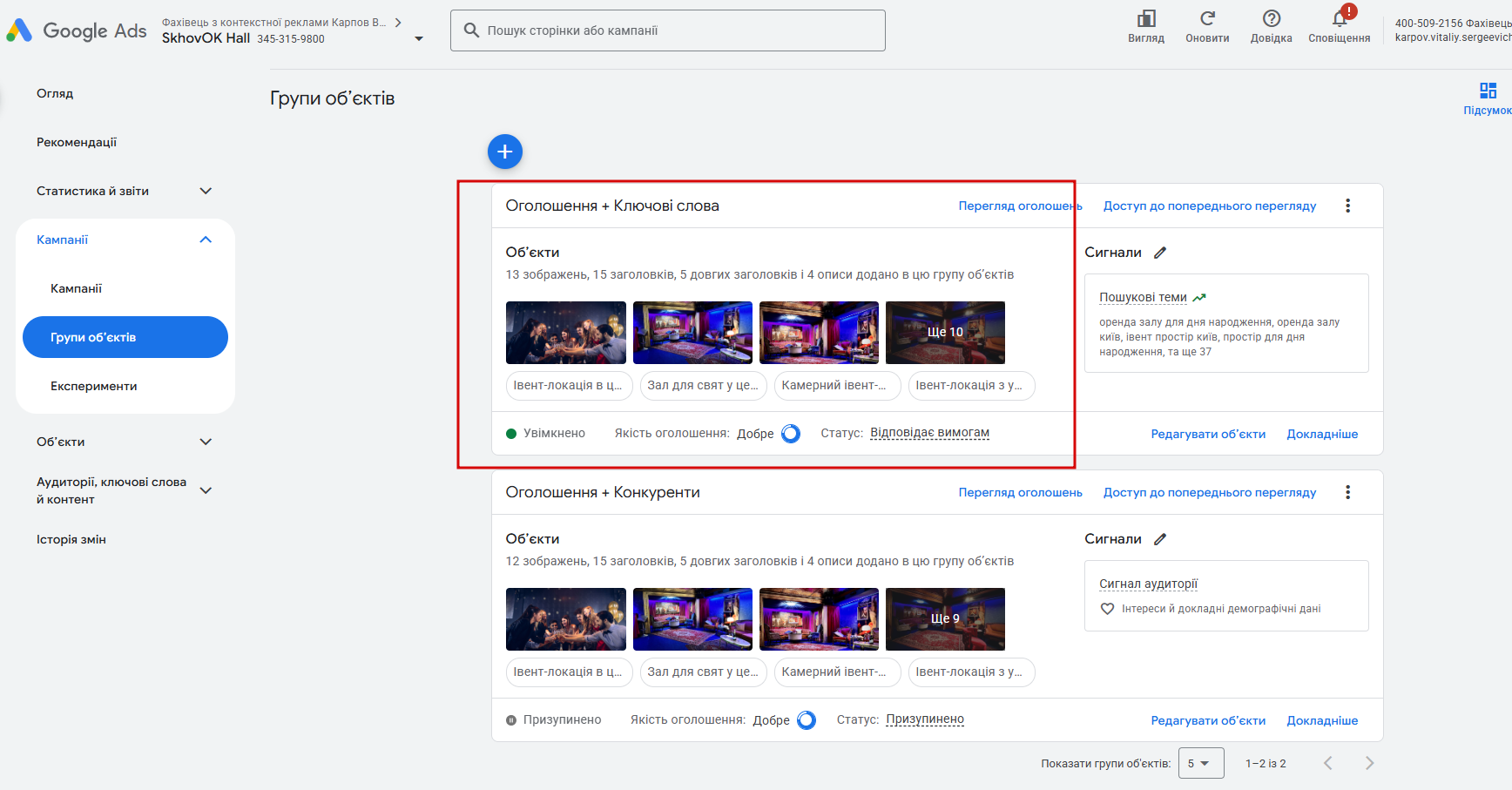Click the ad quality circle in Ключові слова group
Viewport: 1512px width, 790px height.
coord(791,434)
